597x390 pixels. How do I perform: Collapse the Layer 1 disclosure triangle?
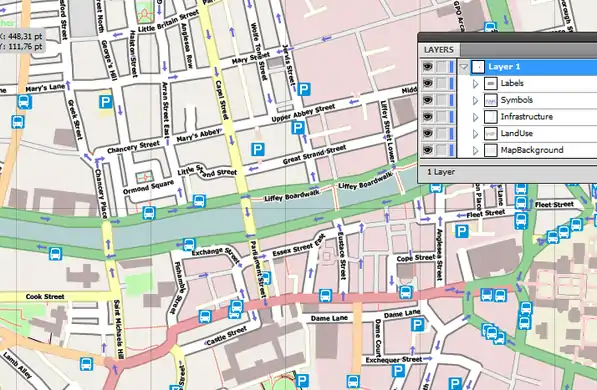point(463,67)
